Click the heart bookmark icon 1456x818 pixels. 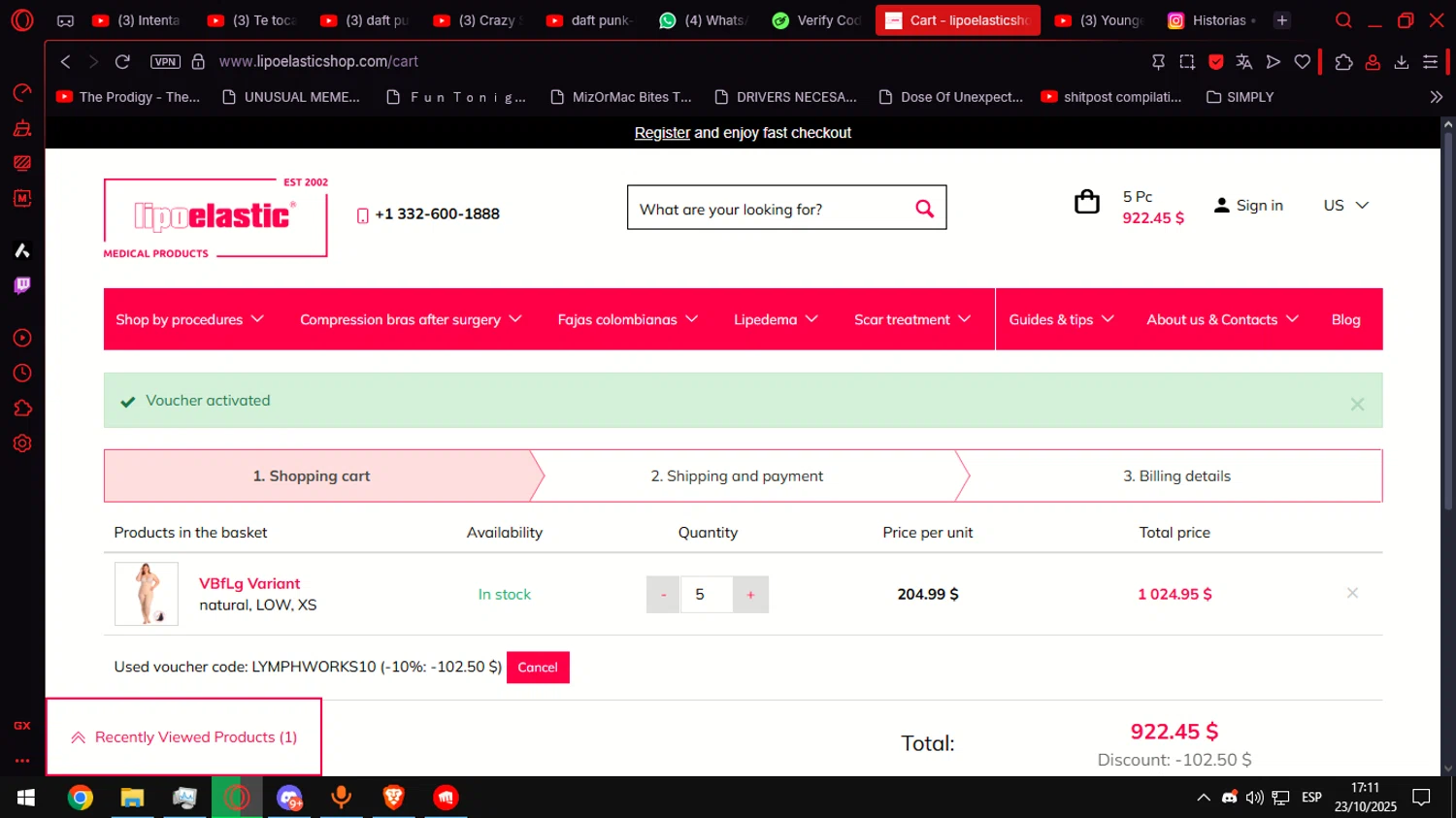tap(1303, 61)
